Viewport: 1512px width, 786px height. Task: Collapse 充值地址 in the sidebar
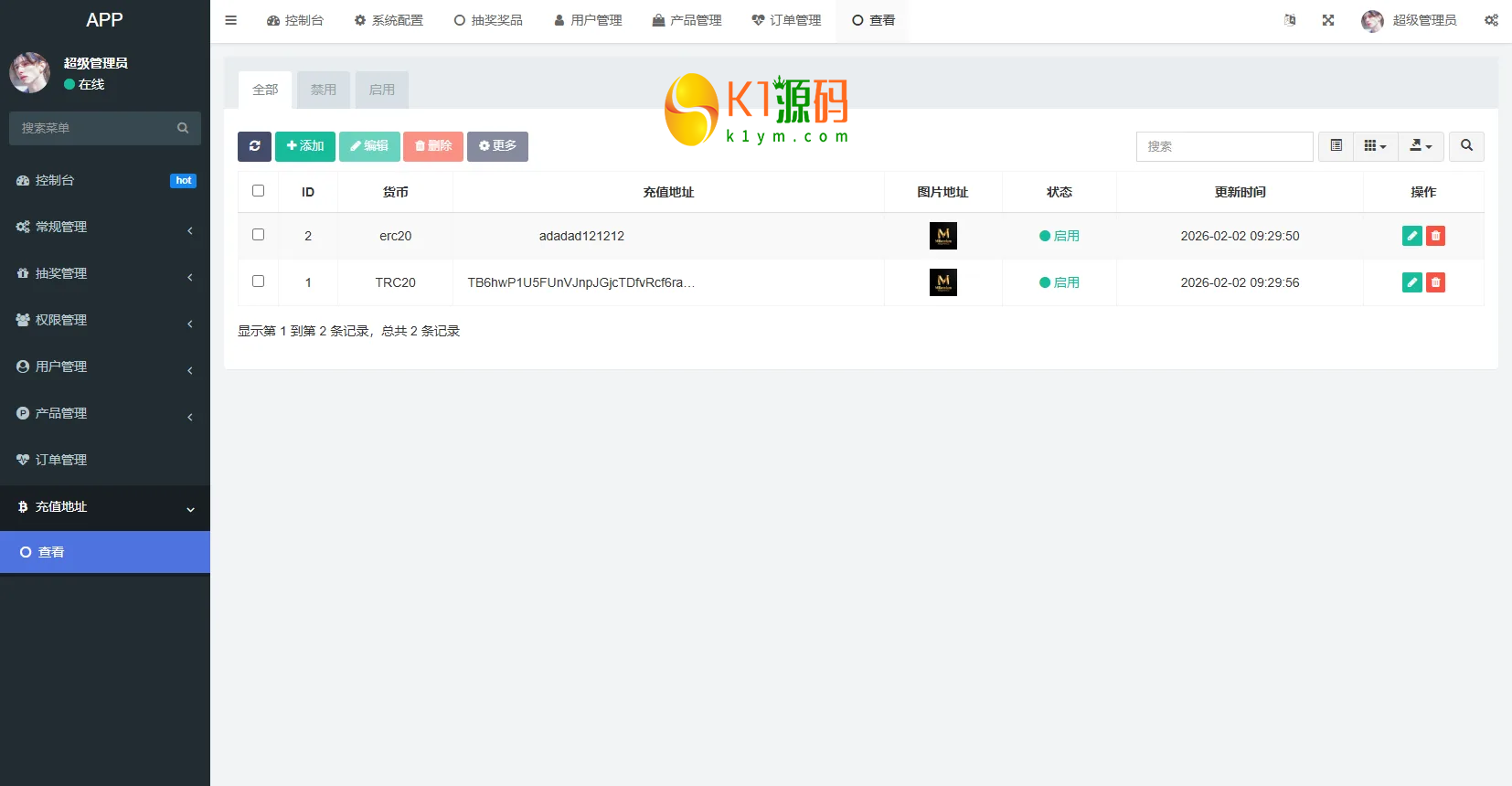pos(105,506)
